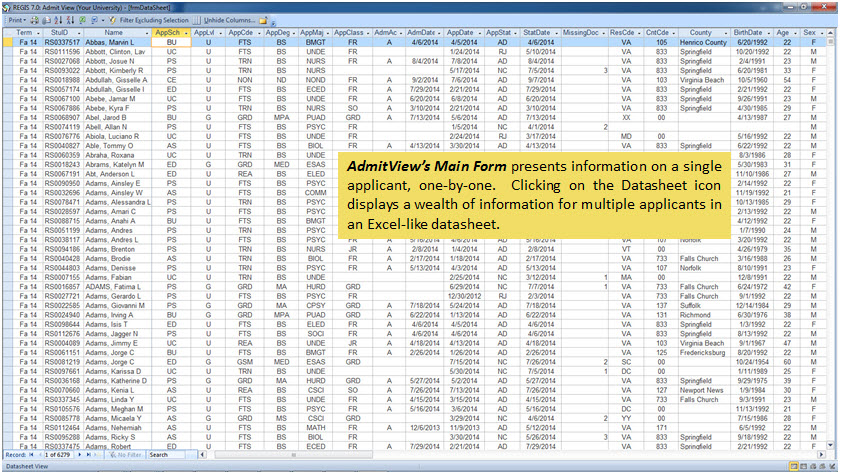Open the small arrow beside the envelope icon

pyautogui.click(x=102, y=20)
